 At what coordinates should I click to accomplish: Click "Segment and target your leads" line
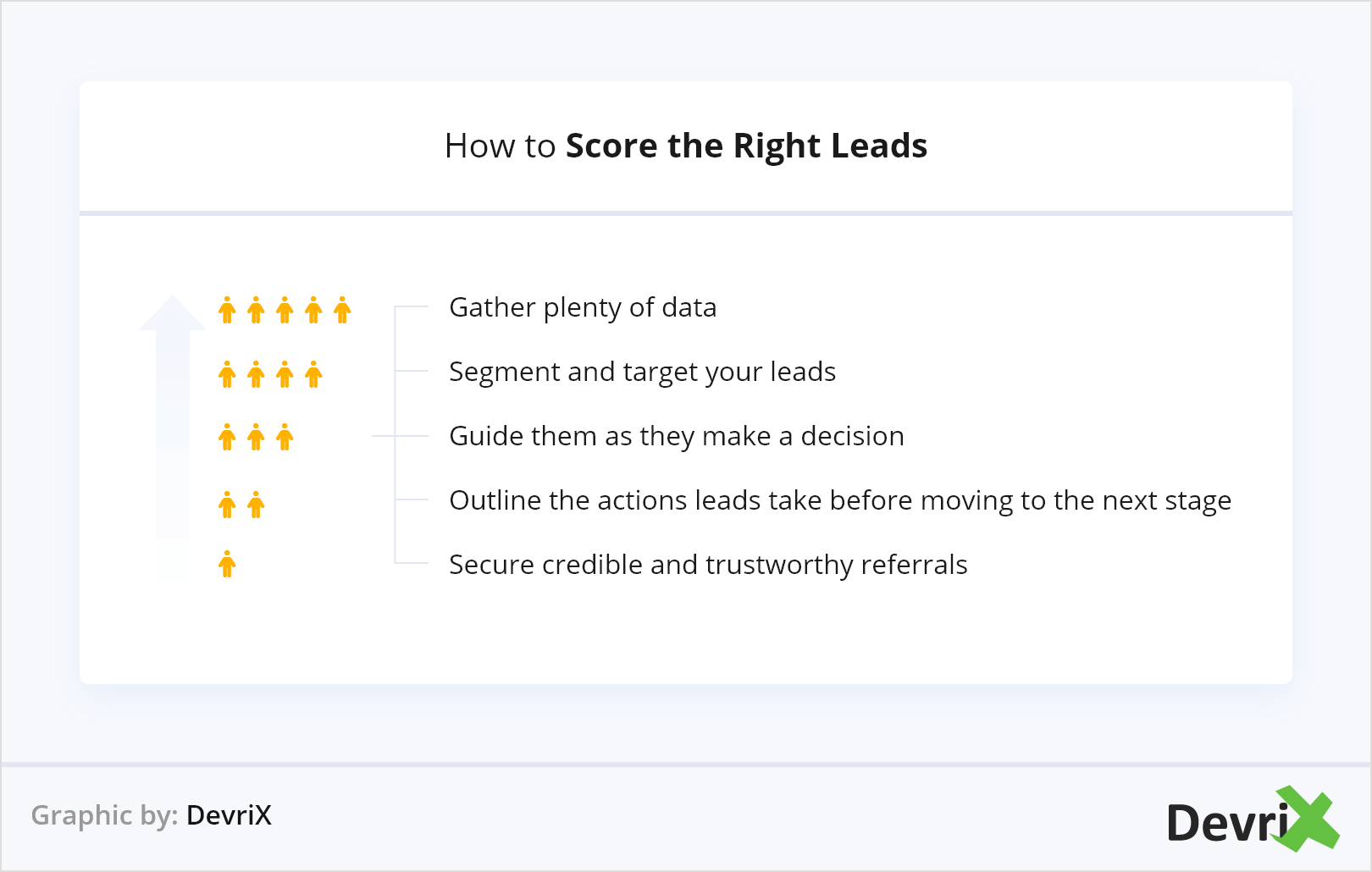642,372
